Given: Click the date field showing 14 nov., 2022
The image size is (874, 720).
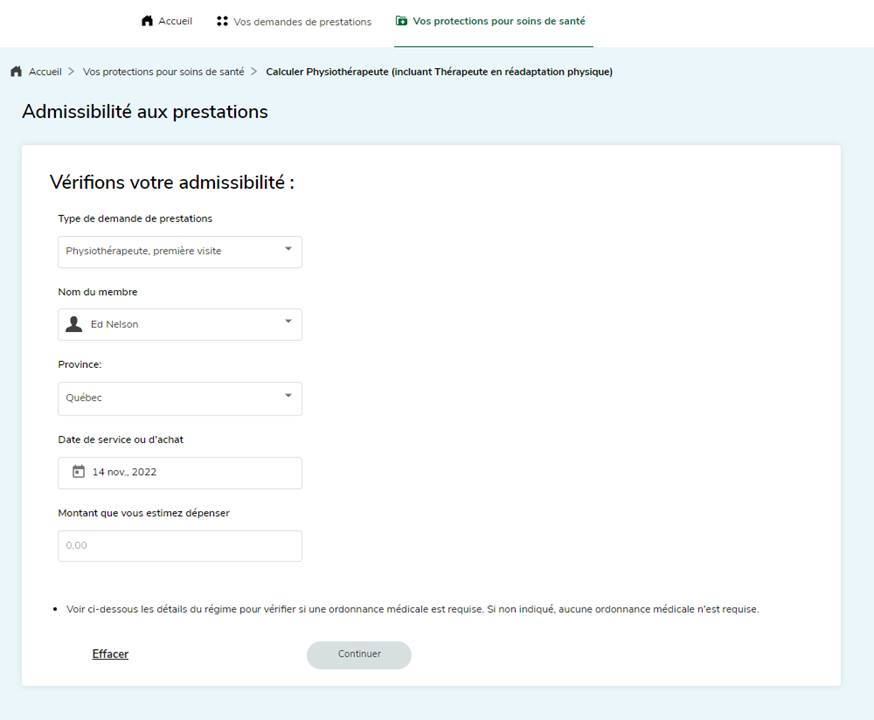Looking at the screenshot, I should tap(180, 473).
